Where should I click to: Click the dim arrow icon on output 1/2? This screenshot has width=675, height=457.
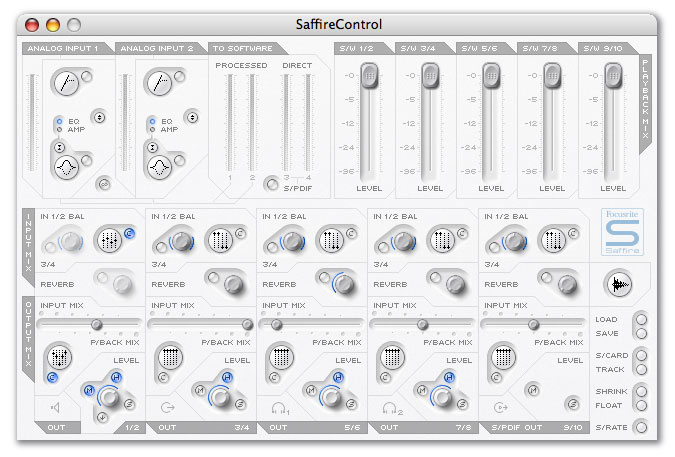tap(103, 417)
